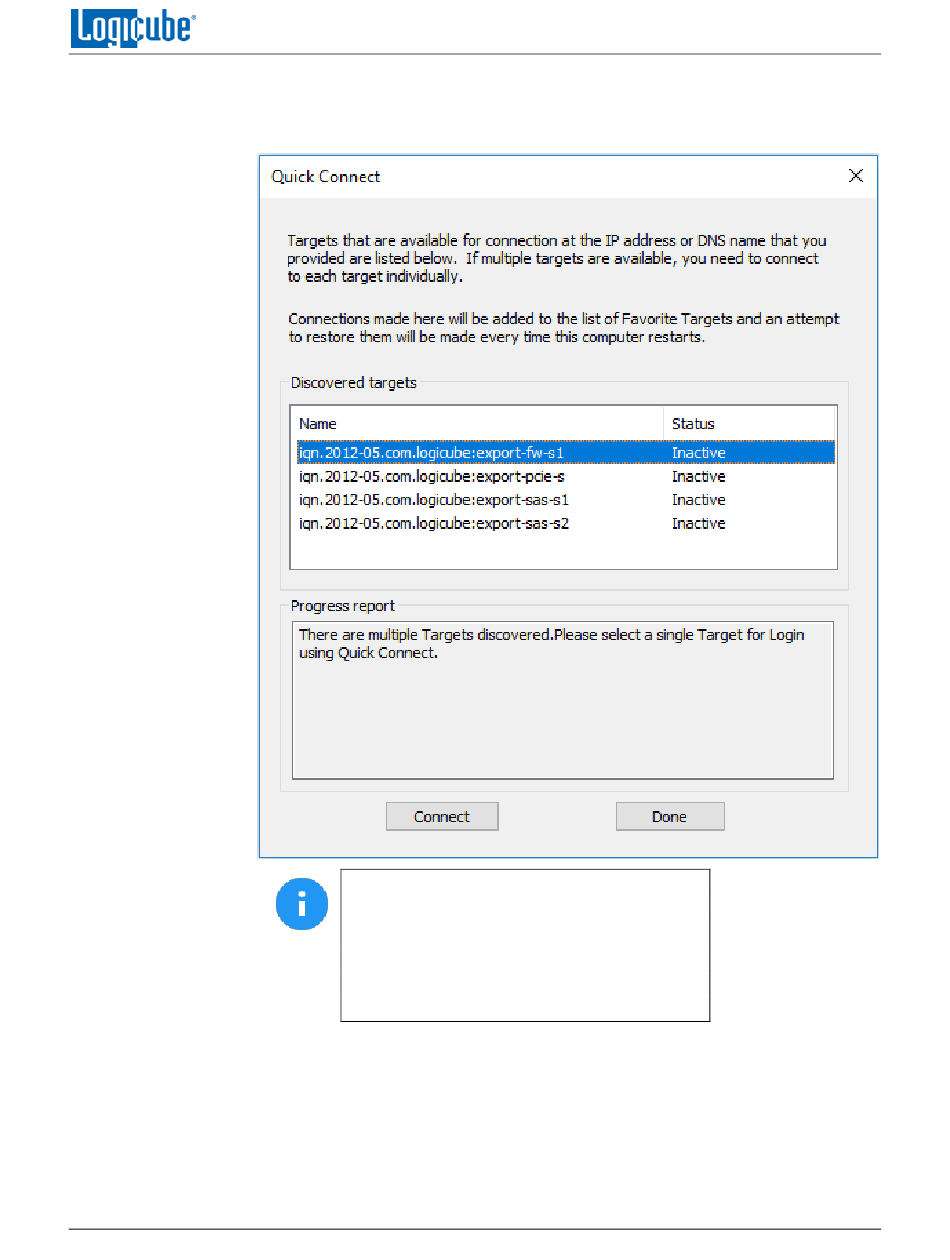Click the Connect button
The height and width of the screenshot is (1260, 950).
[442, 817]
